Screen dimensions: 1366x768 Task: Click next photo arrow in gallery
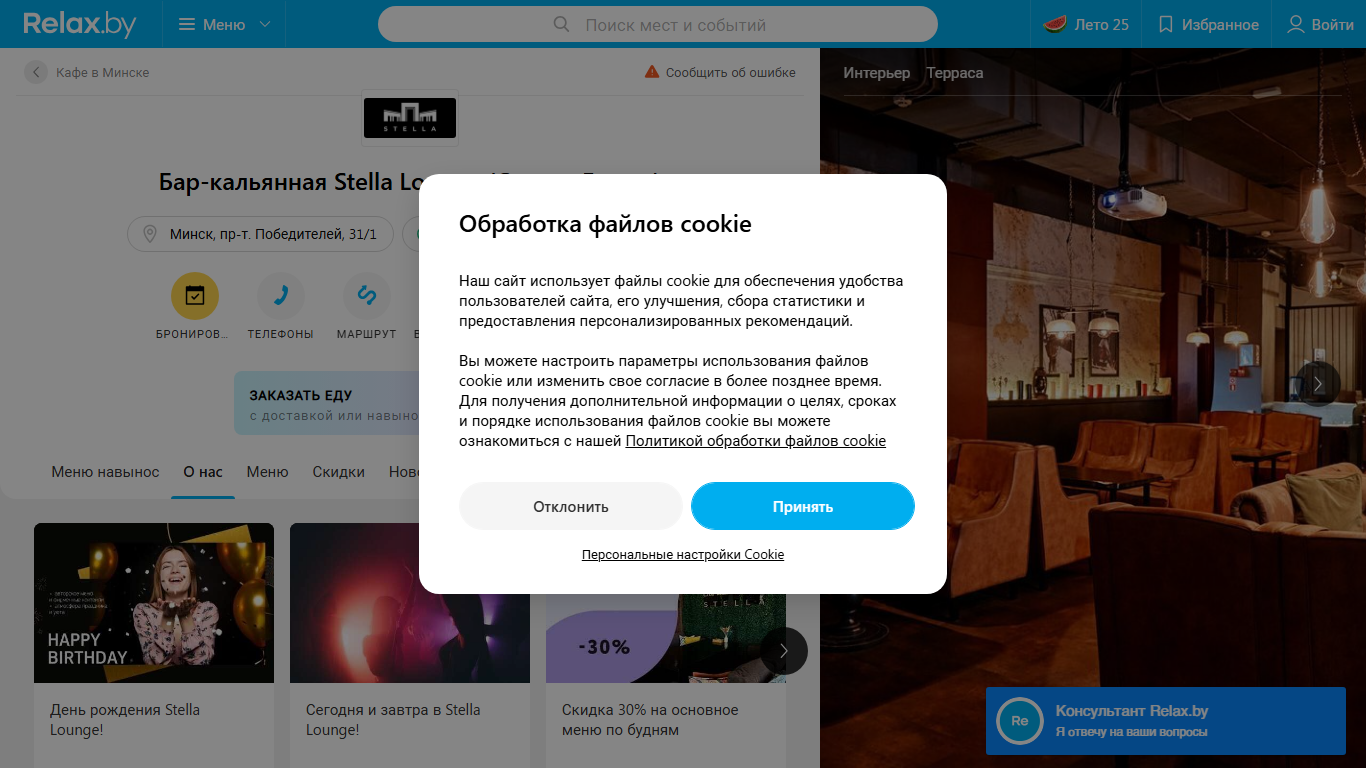[1318, 383]
